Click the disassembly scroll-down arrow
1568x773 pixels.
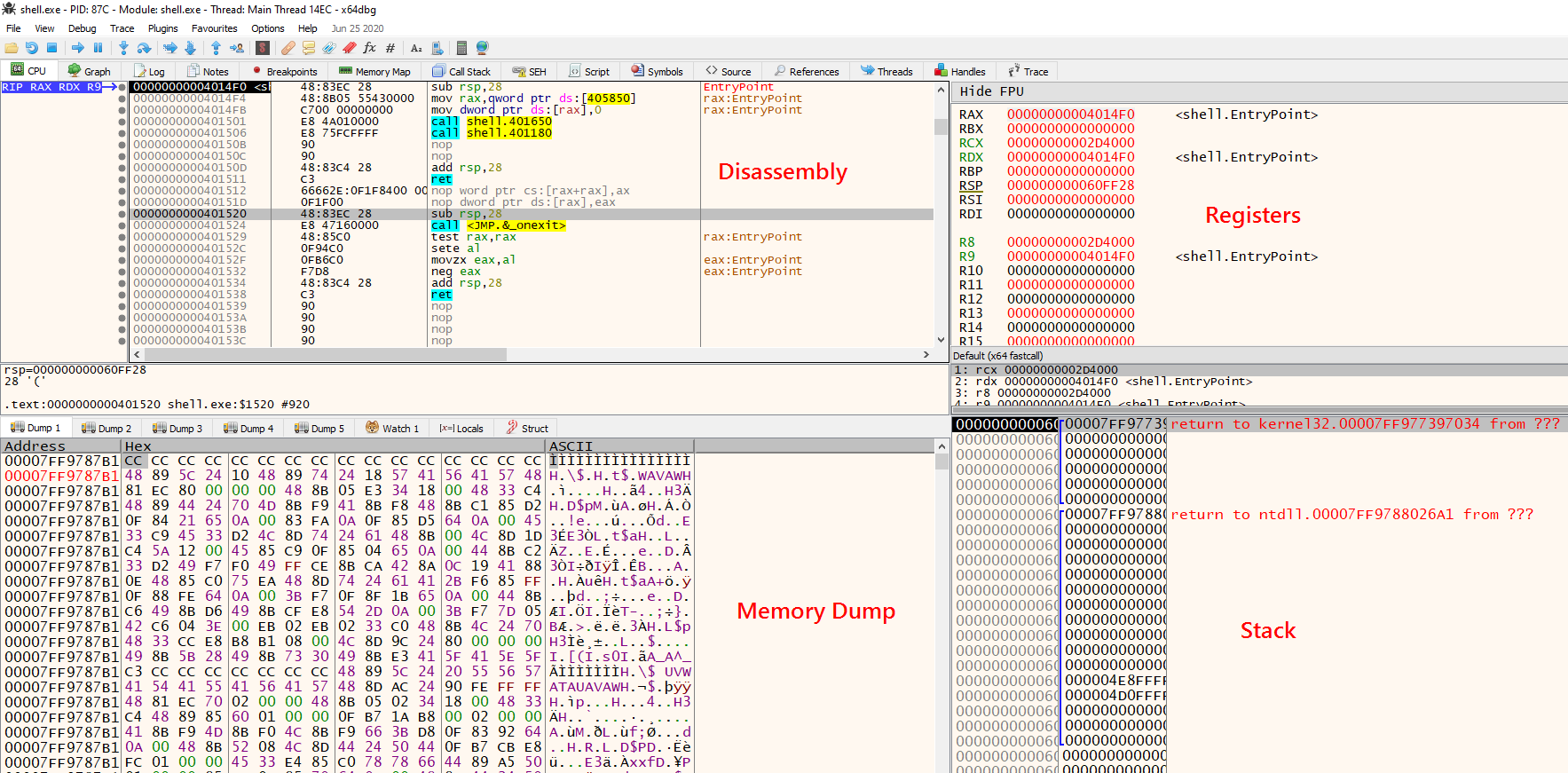tap(941, 340)
